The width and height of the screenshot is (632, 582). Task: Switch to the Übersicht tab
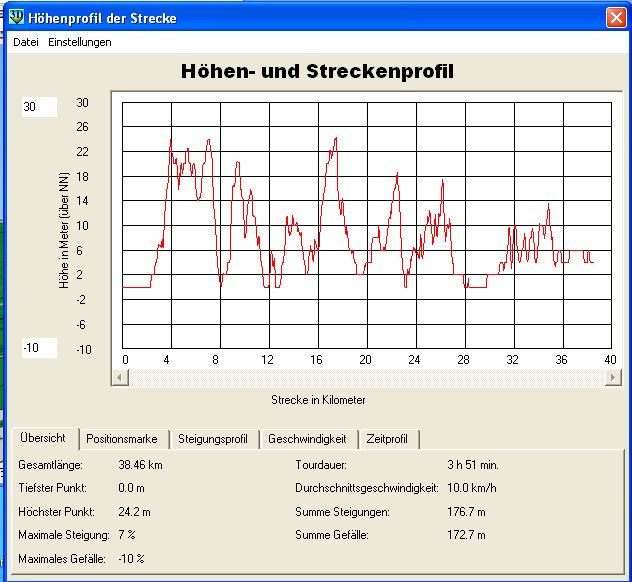point(43,439)
